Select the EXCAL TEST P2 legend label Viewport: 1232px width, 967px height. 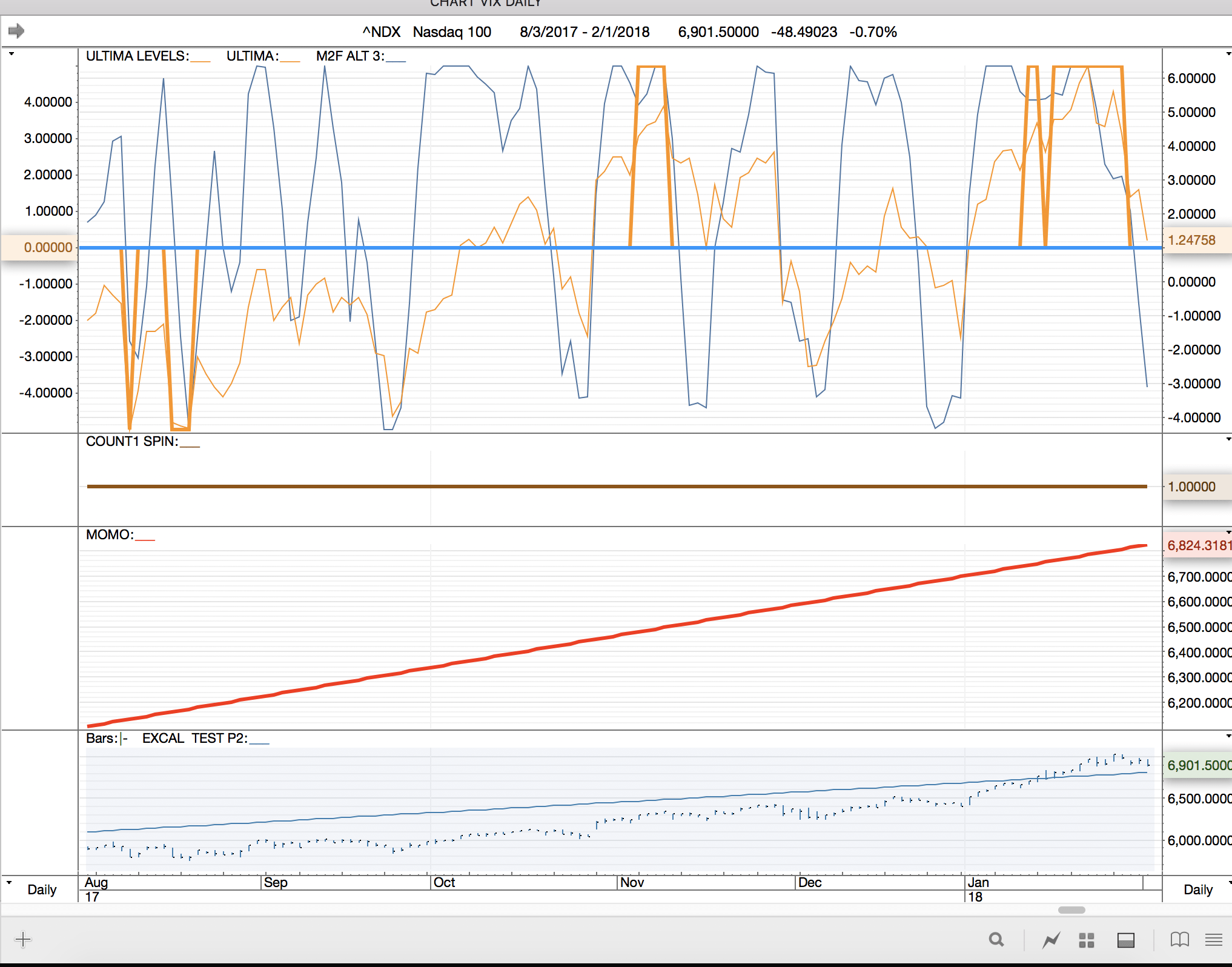pyautogui.click(x=194, y=738)
